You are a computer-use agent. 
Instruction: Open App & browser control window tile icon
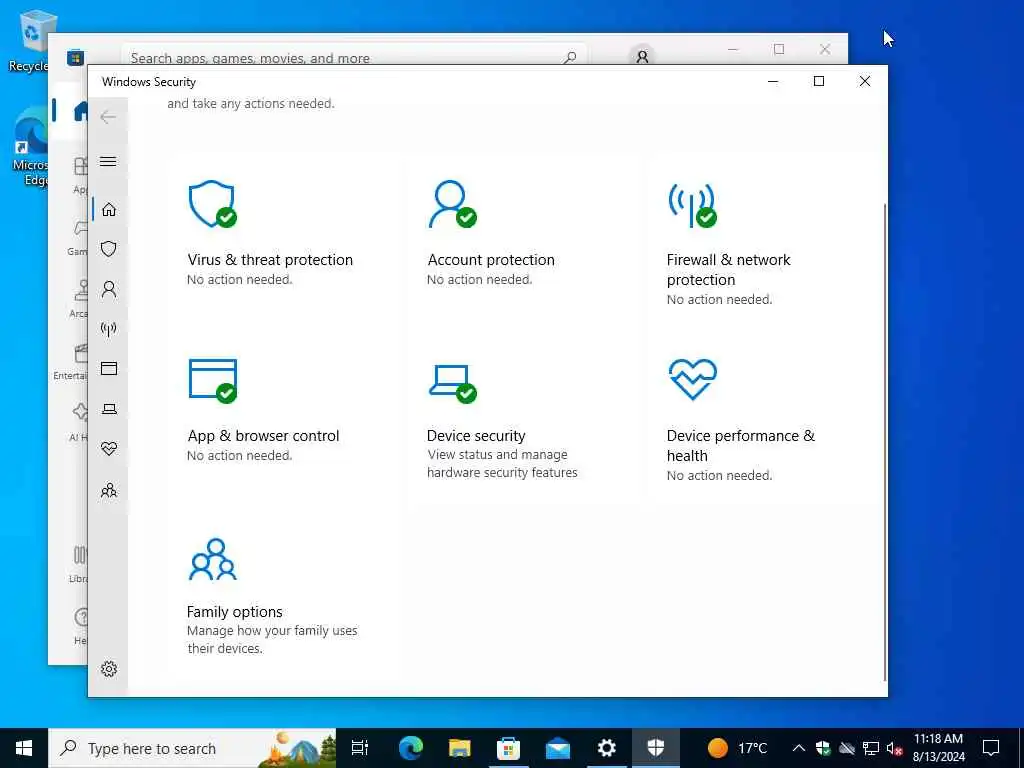[212, 381]
